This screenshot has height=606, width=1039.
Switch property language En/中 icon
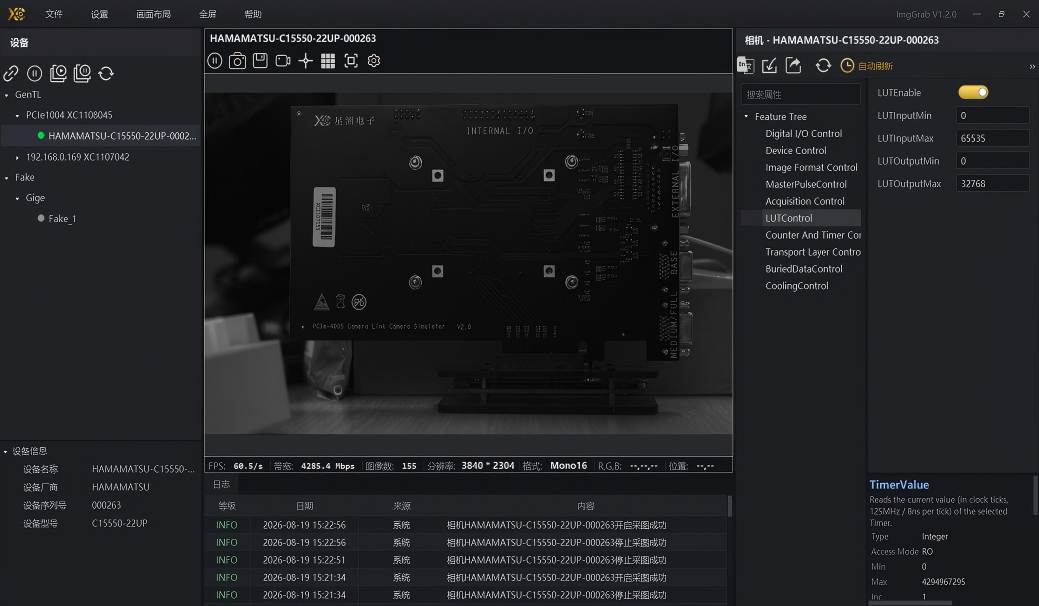pyautogui.click(x=745, y=65)
